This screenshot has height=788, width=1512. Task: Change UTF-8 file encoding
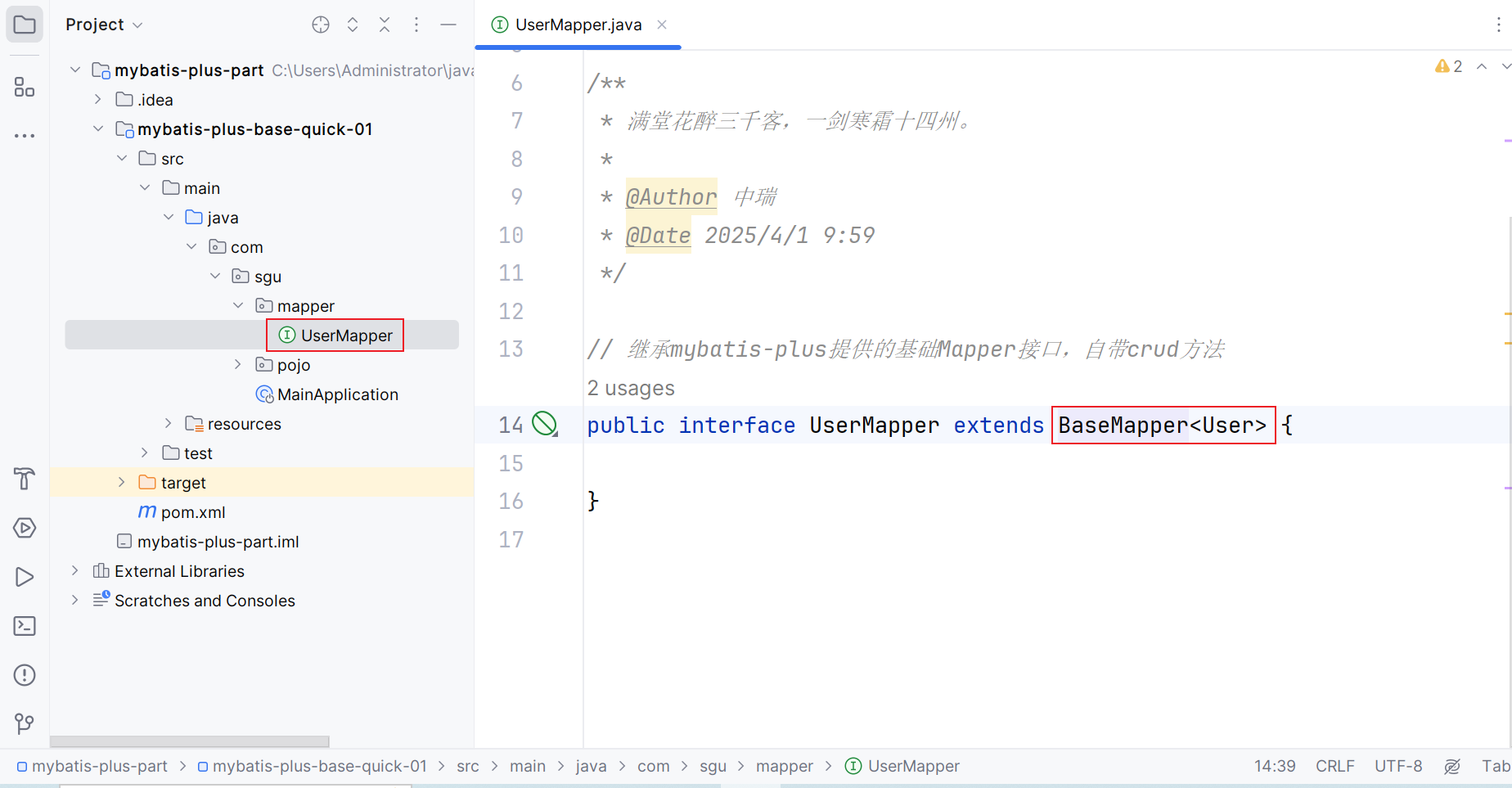click(x=1398, y=767)
